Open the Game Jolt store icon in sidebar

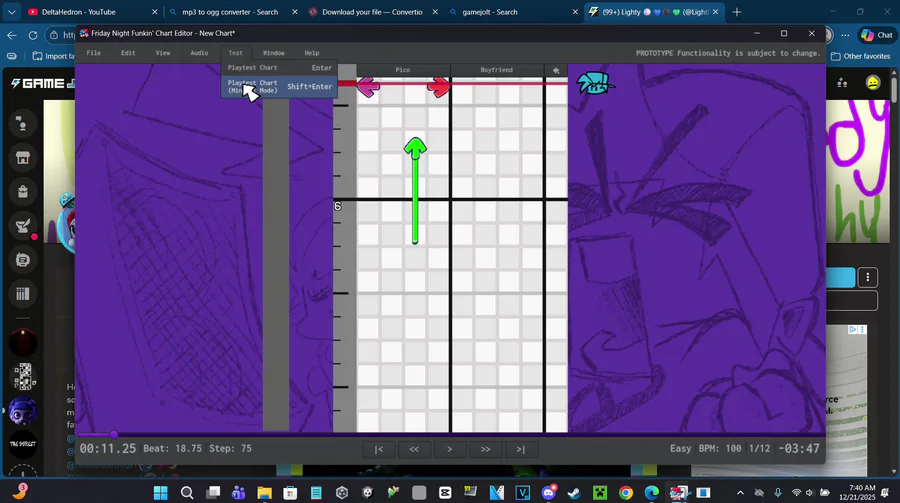[x=23, y=158]
